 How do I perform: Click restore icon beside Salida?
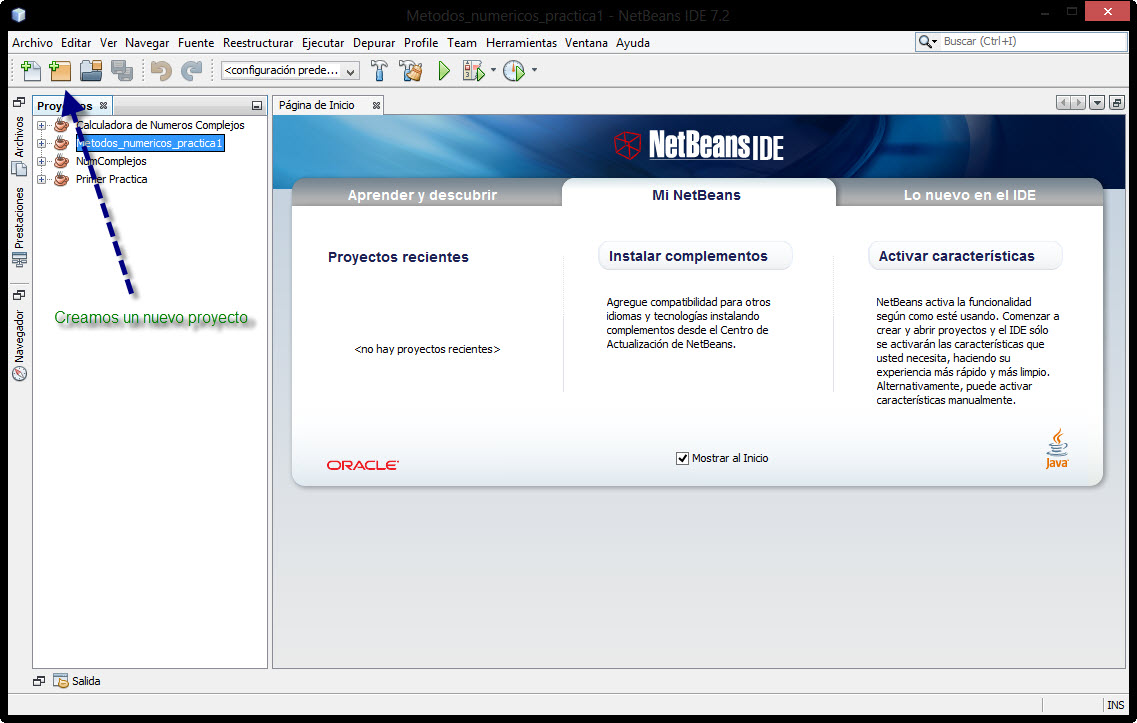coord(39,681)
